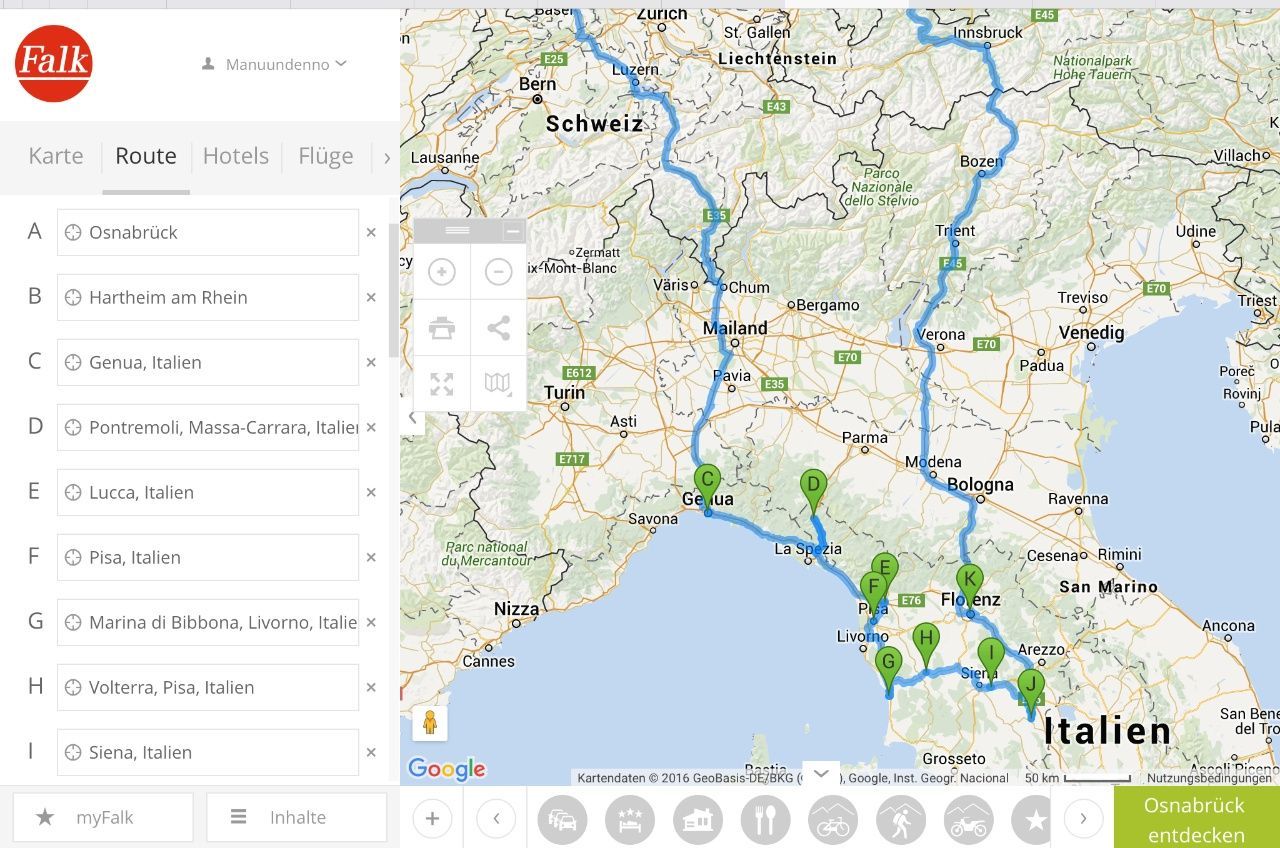Share the route via share icon
Screen dimensions: 1280x848
click(498, 328)
